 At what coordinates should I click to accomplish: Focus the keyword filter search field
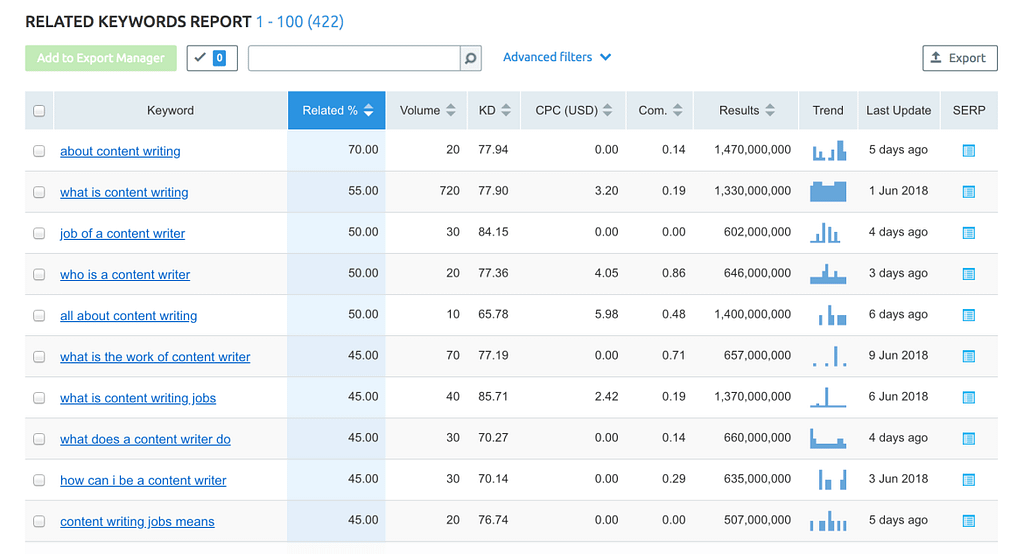tap(354, 58)
